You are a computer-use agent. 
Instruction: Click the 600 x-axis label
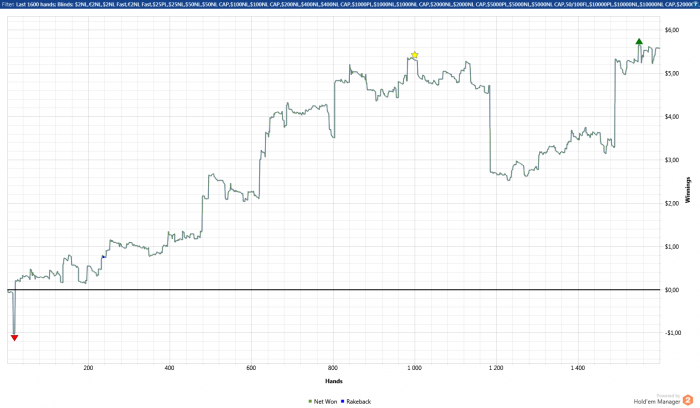pos(251,368)
